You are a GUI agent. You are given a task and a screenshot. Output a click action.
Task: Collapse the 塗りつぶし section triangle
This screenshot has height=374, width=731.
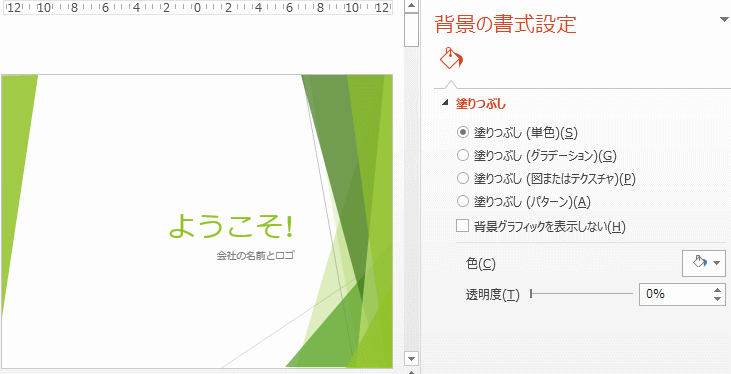pyautogui.click(x=446, y=104)
